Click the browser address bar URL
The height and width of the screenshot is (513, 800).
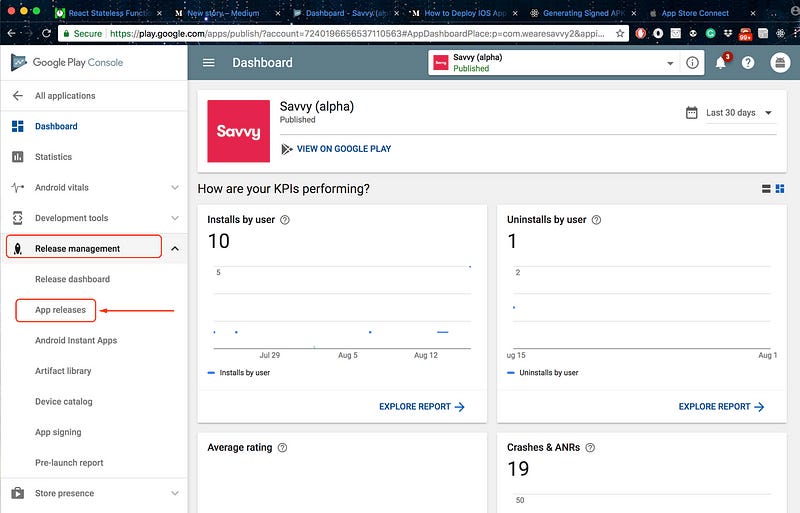point(357,34)
